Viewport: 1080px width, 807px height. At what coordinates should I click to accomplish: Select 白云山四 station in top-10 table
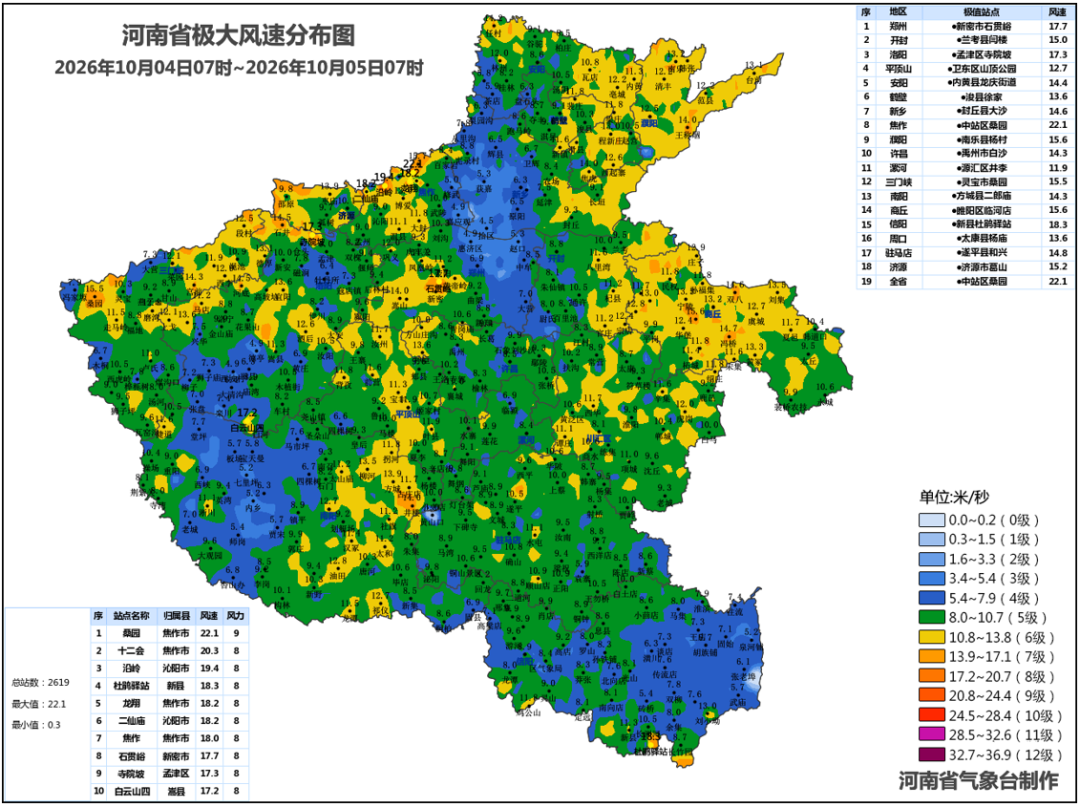[131, 791]
